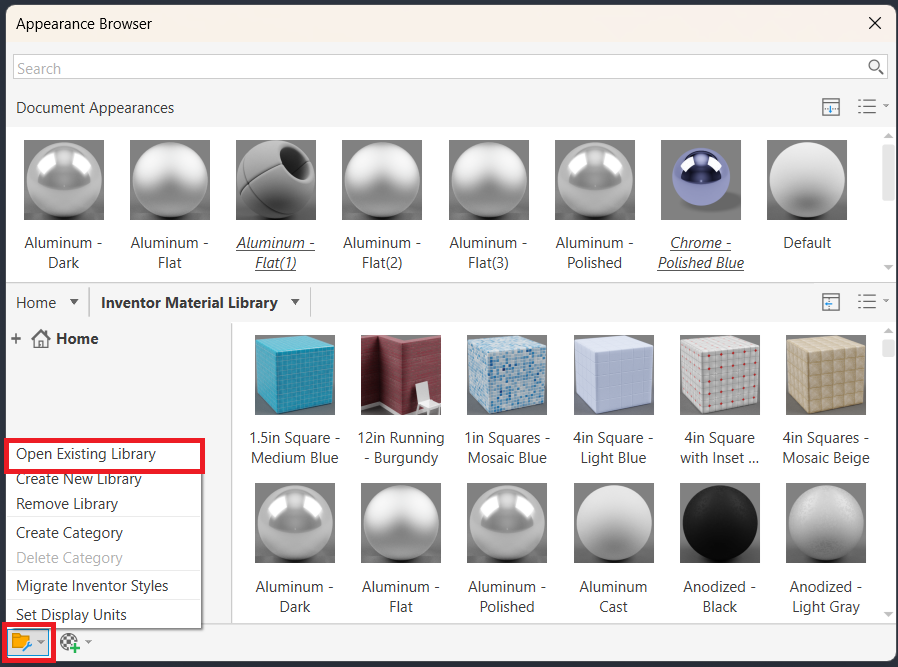The image size is (898, 667).
Task: Open the manage library folder icon
Action: [22, 642]
